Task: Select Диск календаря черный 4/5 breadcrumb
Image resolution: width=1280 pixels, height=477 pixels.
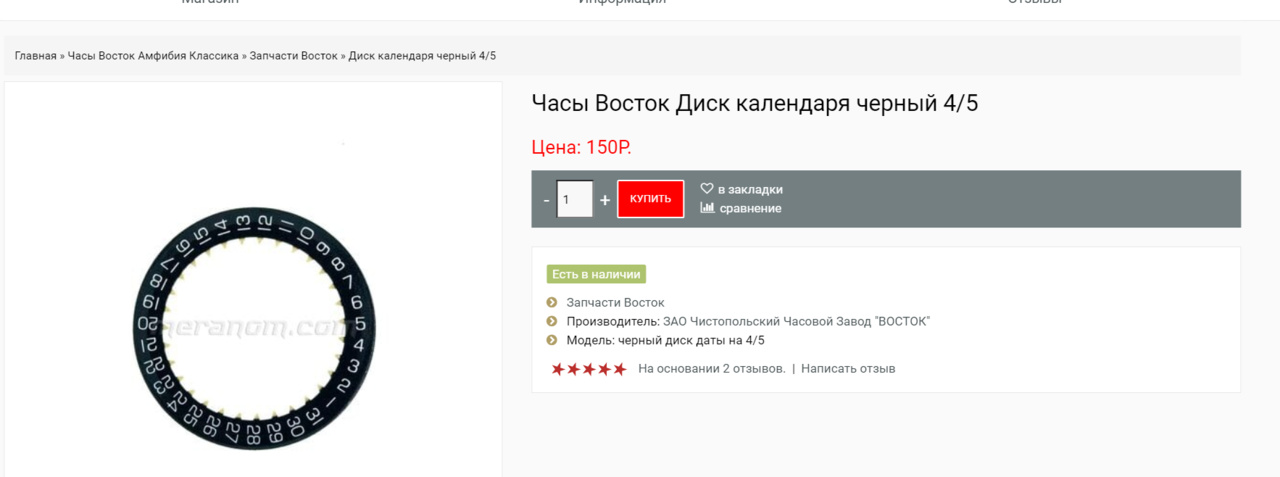Action: 422,56
